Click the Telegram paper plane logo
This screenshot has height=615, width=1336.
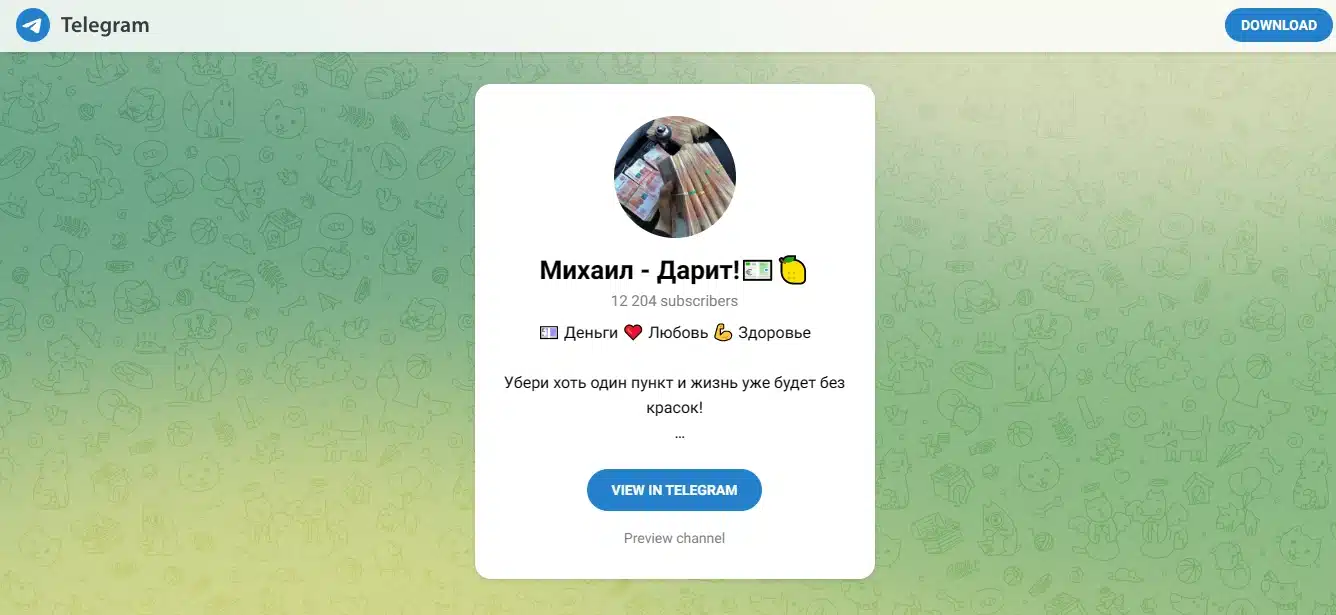click(x=33, y=25)
